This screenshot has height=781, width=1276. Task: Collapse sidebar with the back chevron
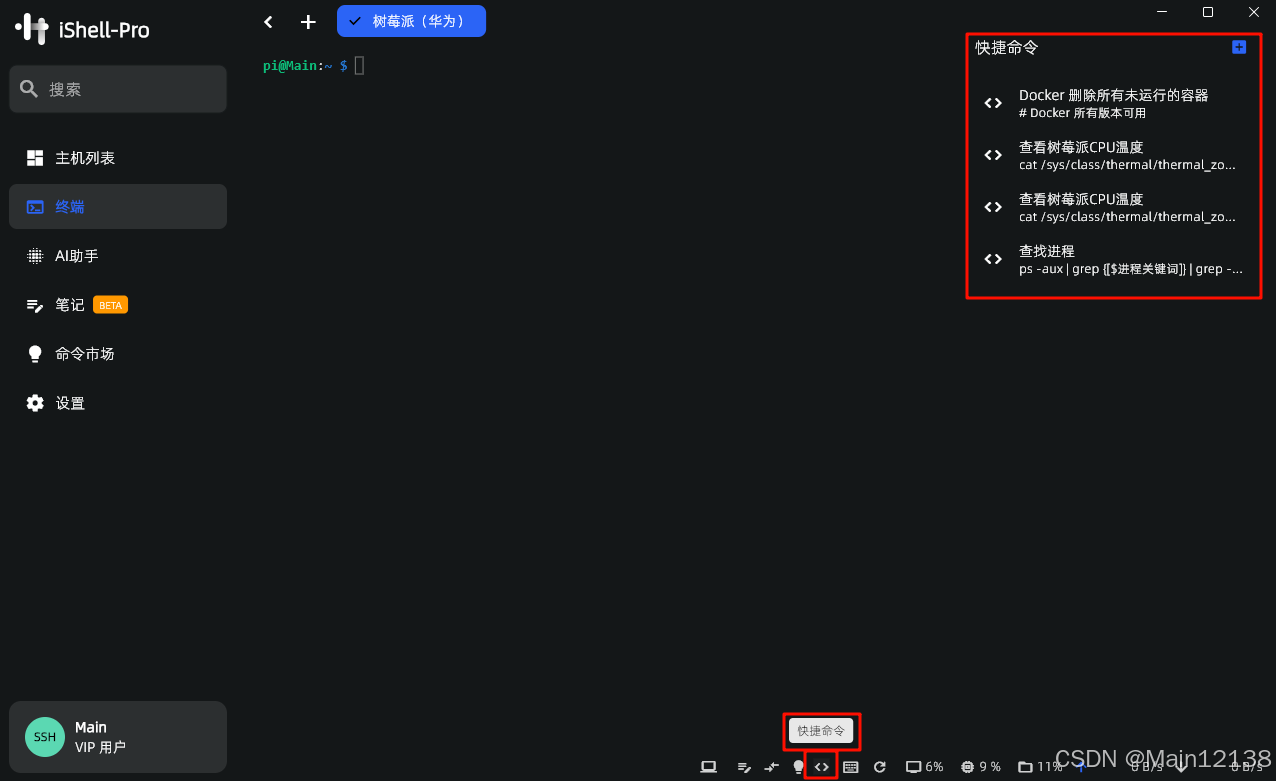pos(268,22)
